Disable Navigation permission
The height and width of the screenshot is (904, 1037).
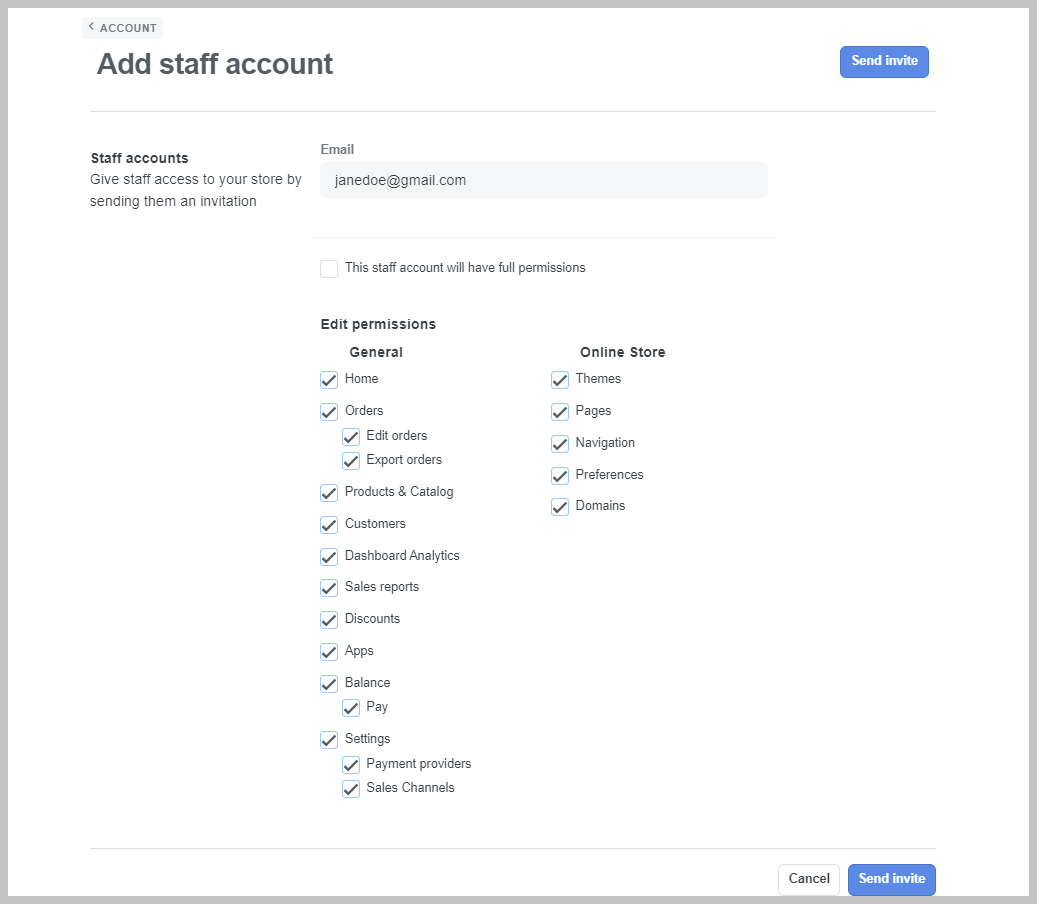click(x=560, y=443)
